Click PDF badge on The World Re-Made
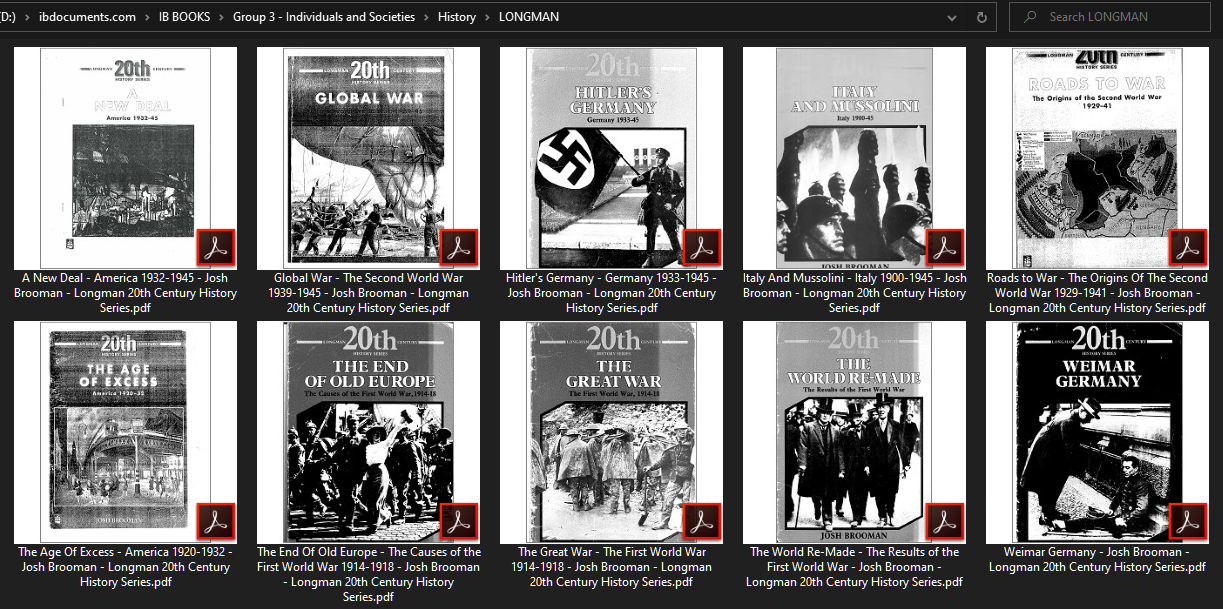 [x=944, y=521]
